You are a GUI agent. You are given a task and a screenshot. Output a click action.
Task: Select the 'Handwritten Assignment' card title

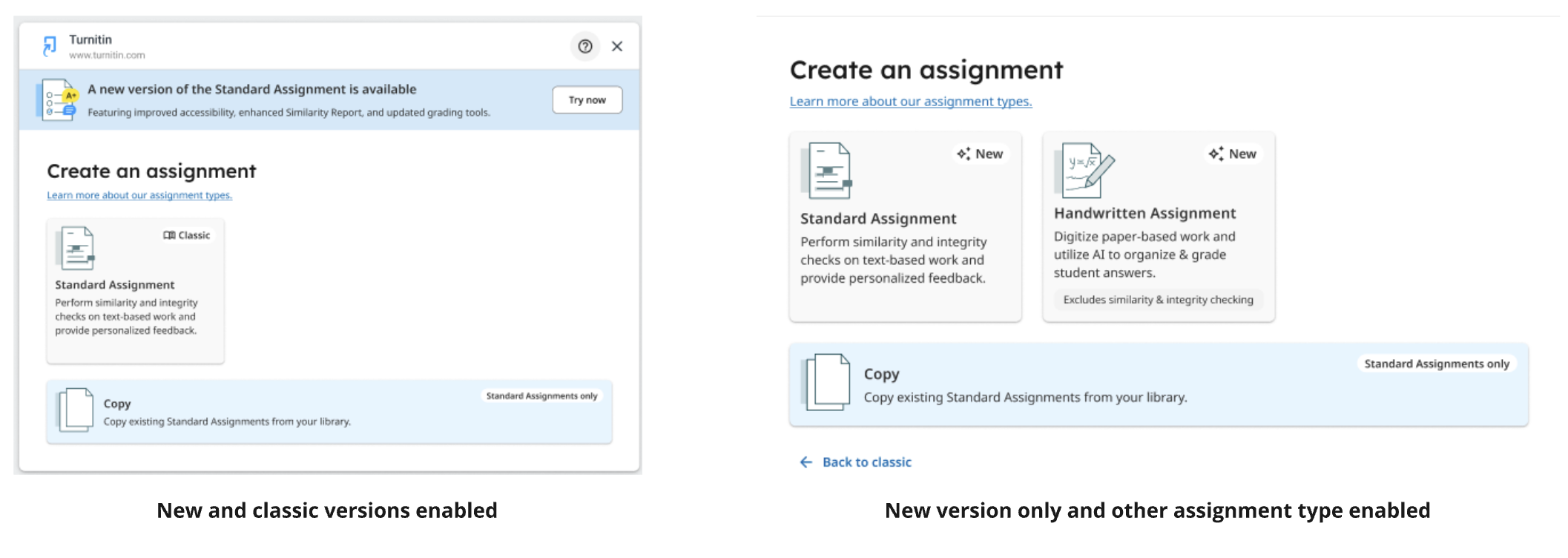tap(1144, 214)
